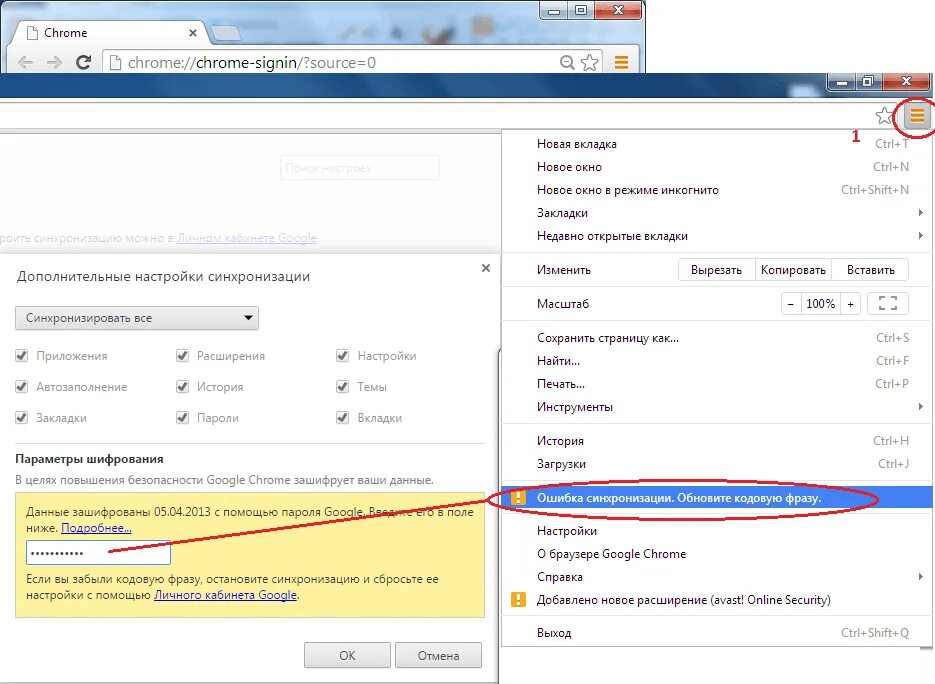Click Отмена button
Viewport: 935px width, 684px height.
[x=438, y=655]
